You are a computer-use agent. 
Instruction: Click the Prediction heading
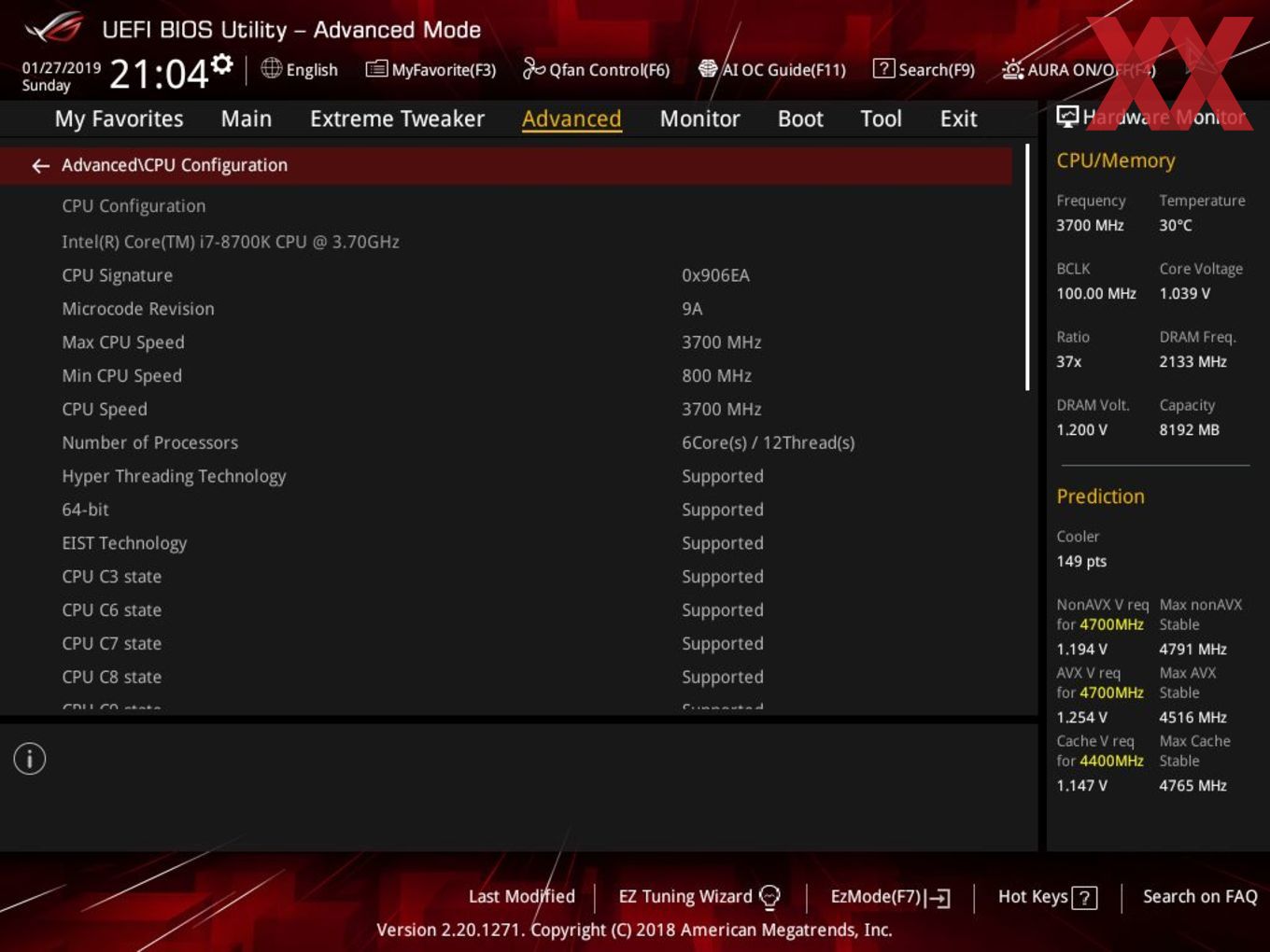pyautogui.click(x=1100, y=497)
